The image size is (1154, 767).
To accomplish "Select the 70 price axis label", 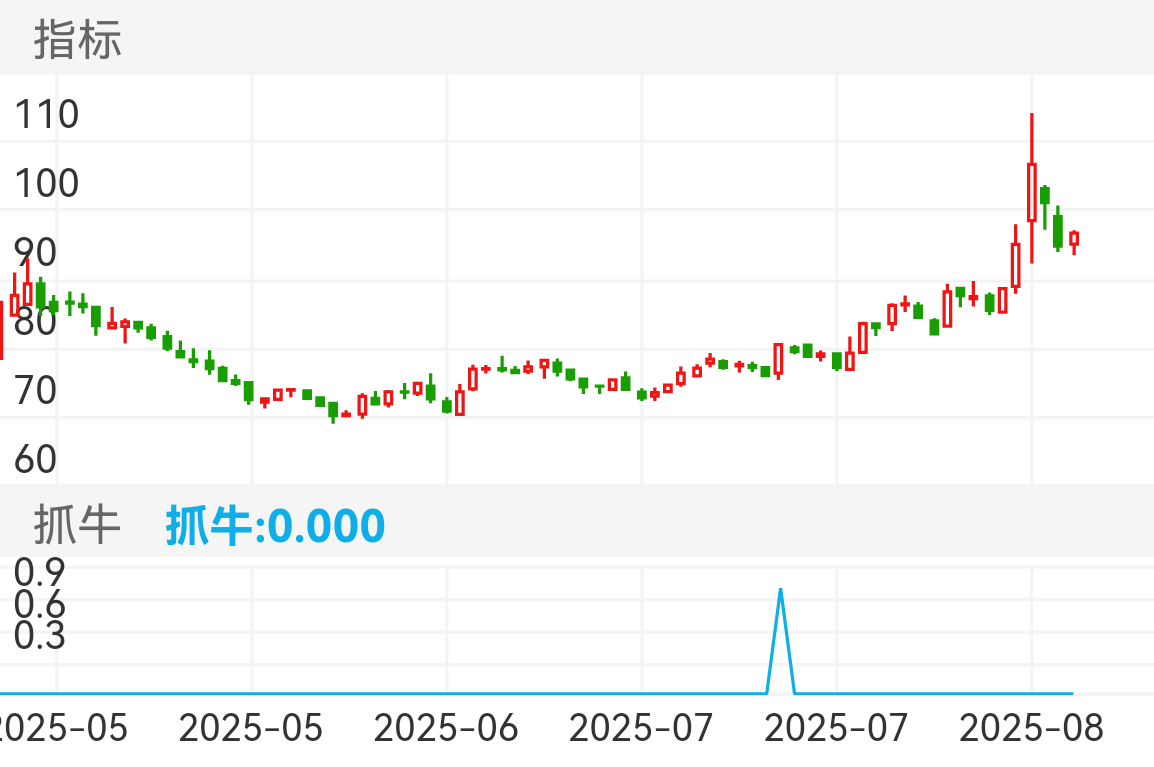I will [x=35, y=390].
